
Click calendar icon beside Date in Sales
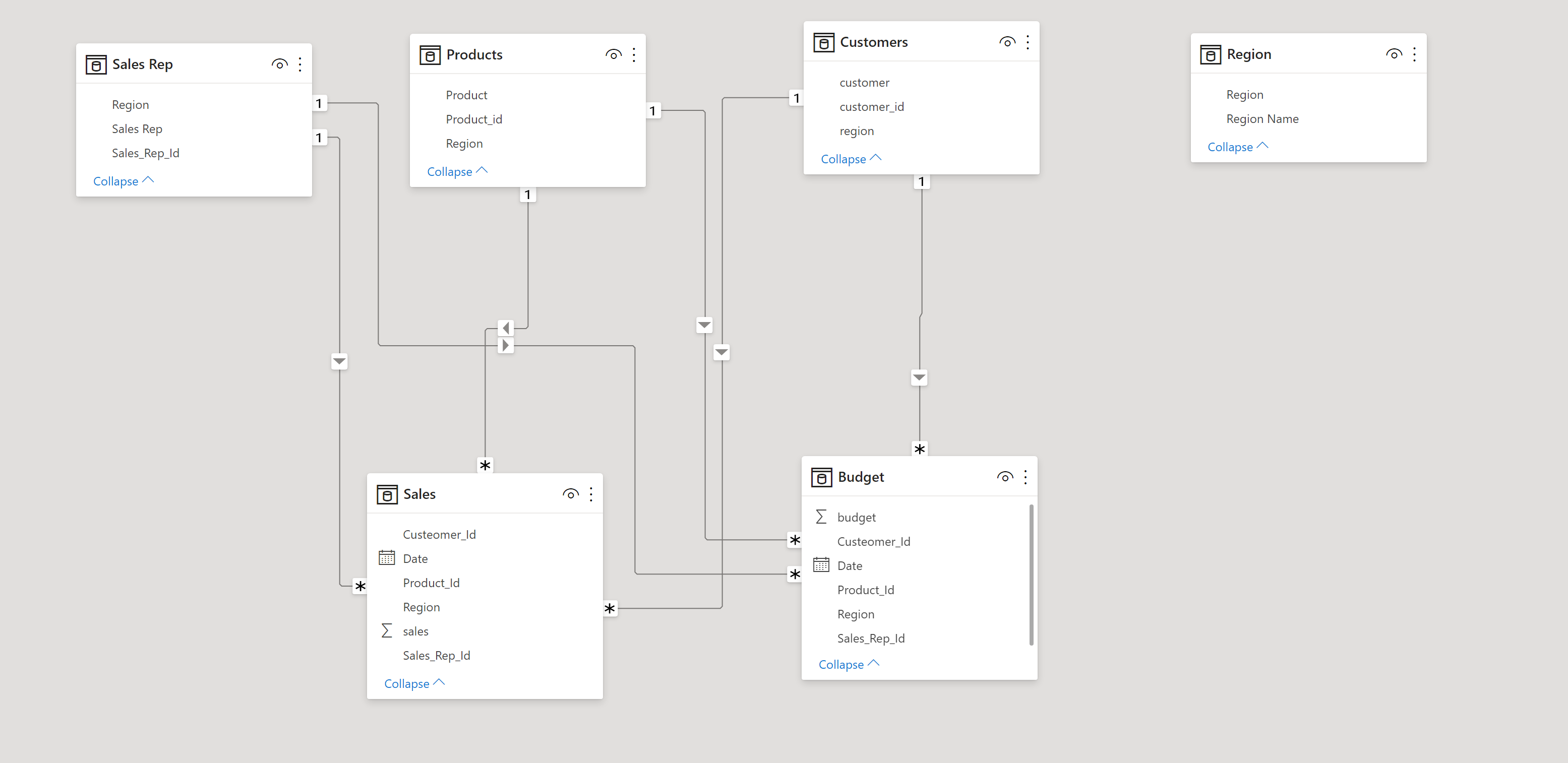[x=387, y=558]
